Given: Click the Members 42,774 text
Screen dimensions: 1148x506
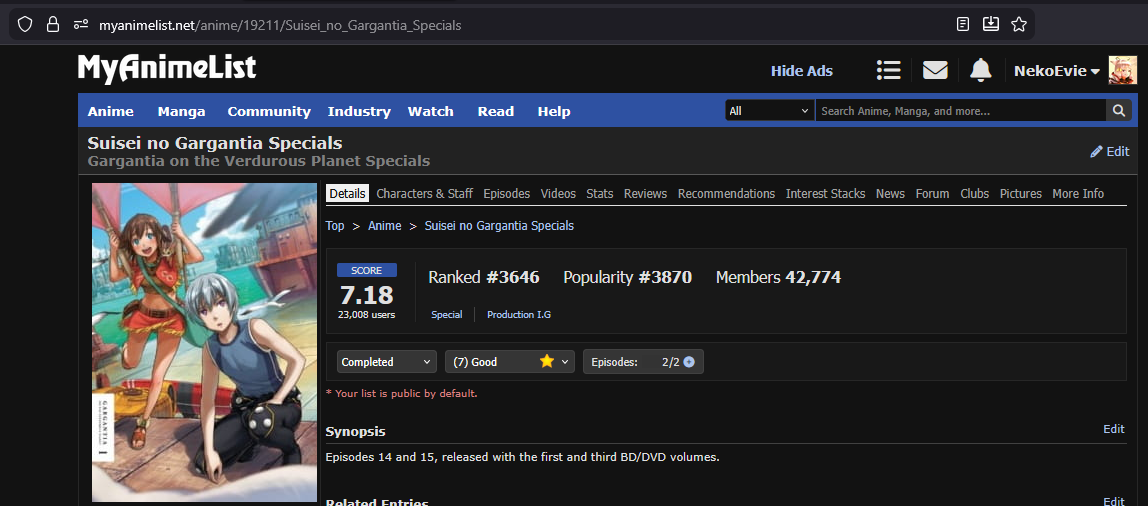Looking at the screenshot, I should (x=778, y=278).
